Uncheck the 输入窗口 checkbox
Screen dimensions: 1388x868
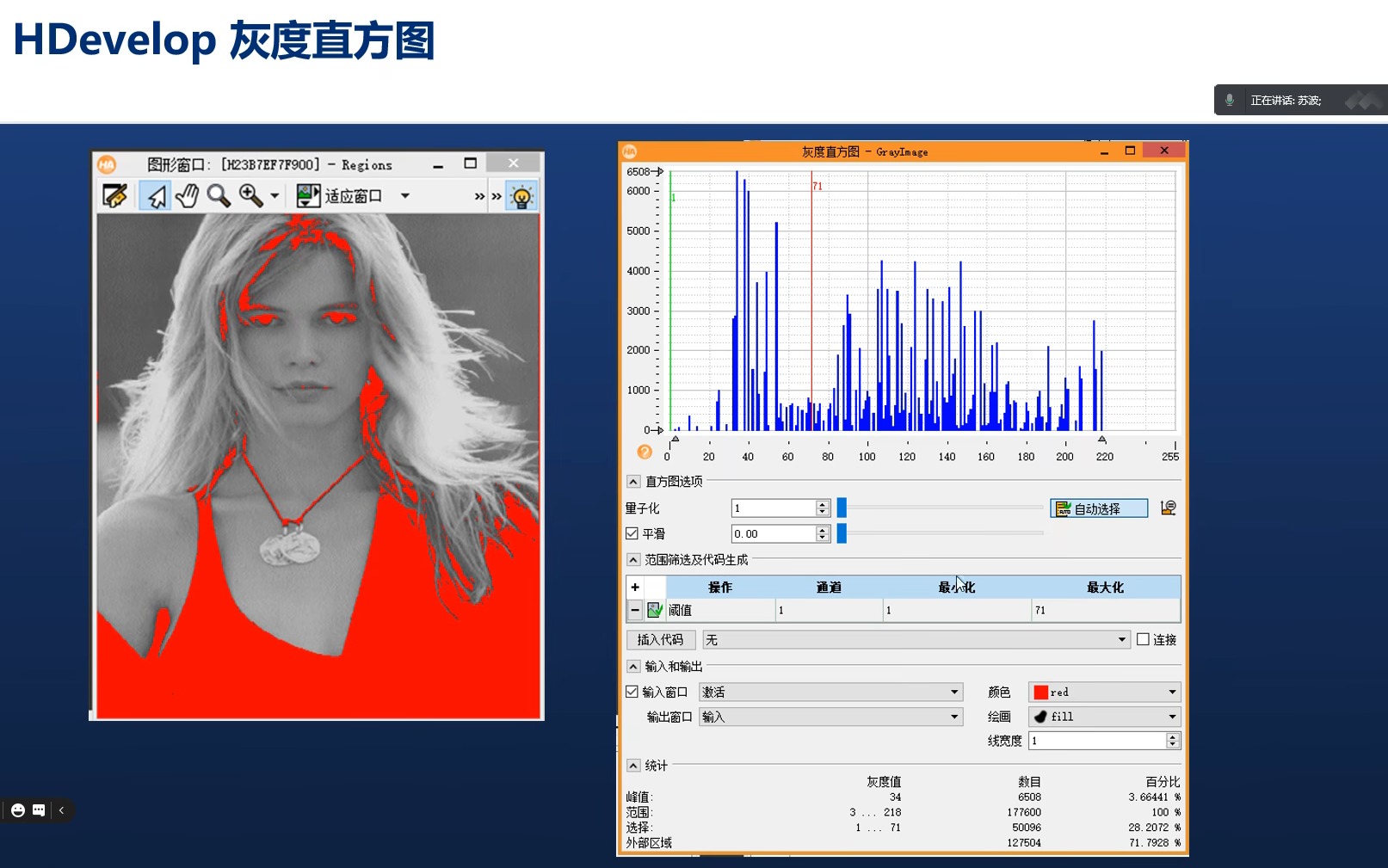click(x=632, y=691)
